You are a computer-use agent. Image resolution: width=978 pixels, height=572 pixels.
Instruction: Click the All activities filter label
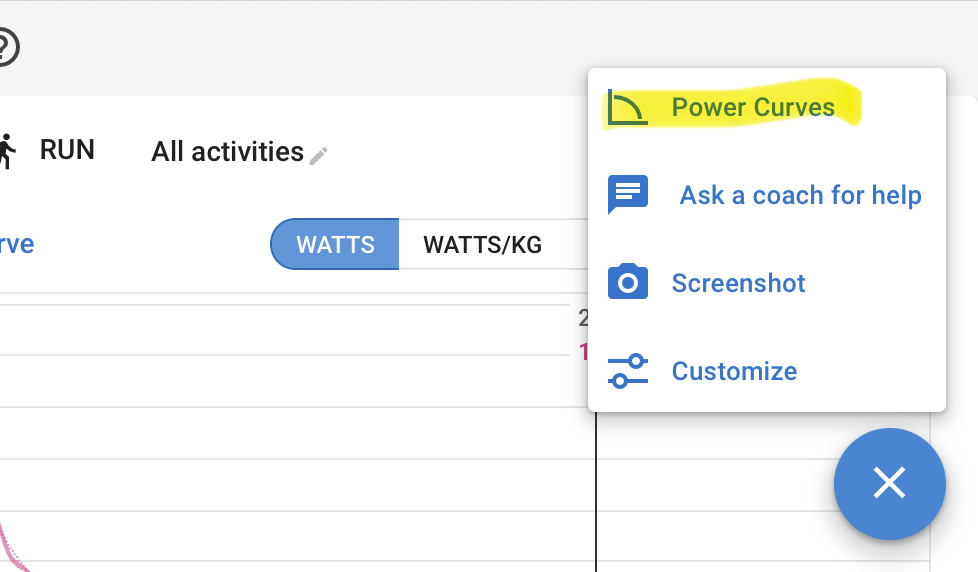[x=227, y=152]
